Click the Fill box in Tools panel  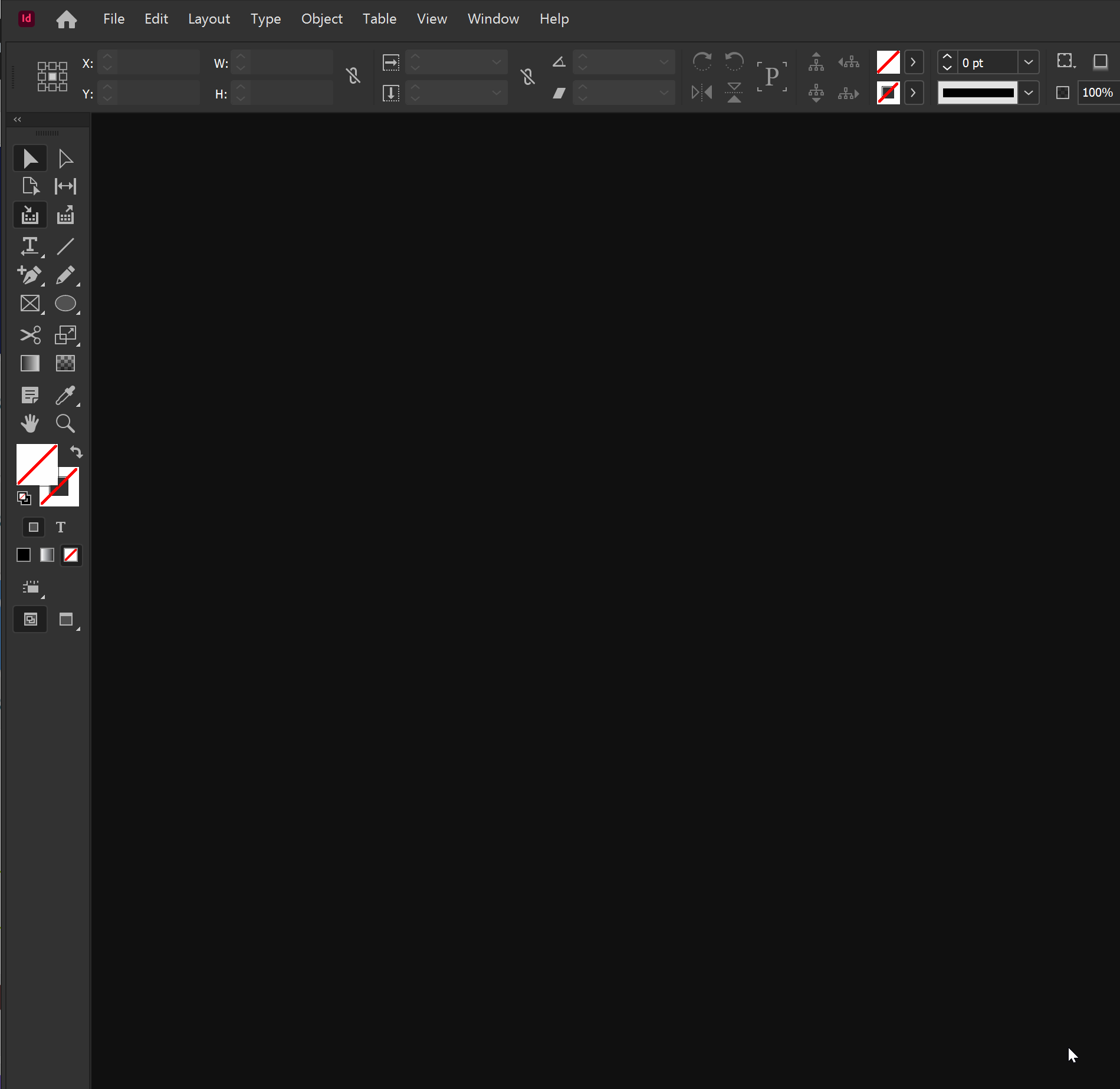tap(37, 465)
